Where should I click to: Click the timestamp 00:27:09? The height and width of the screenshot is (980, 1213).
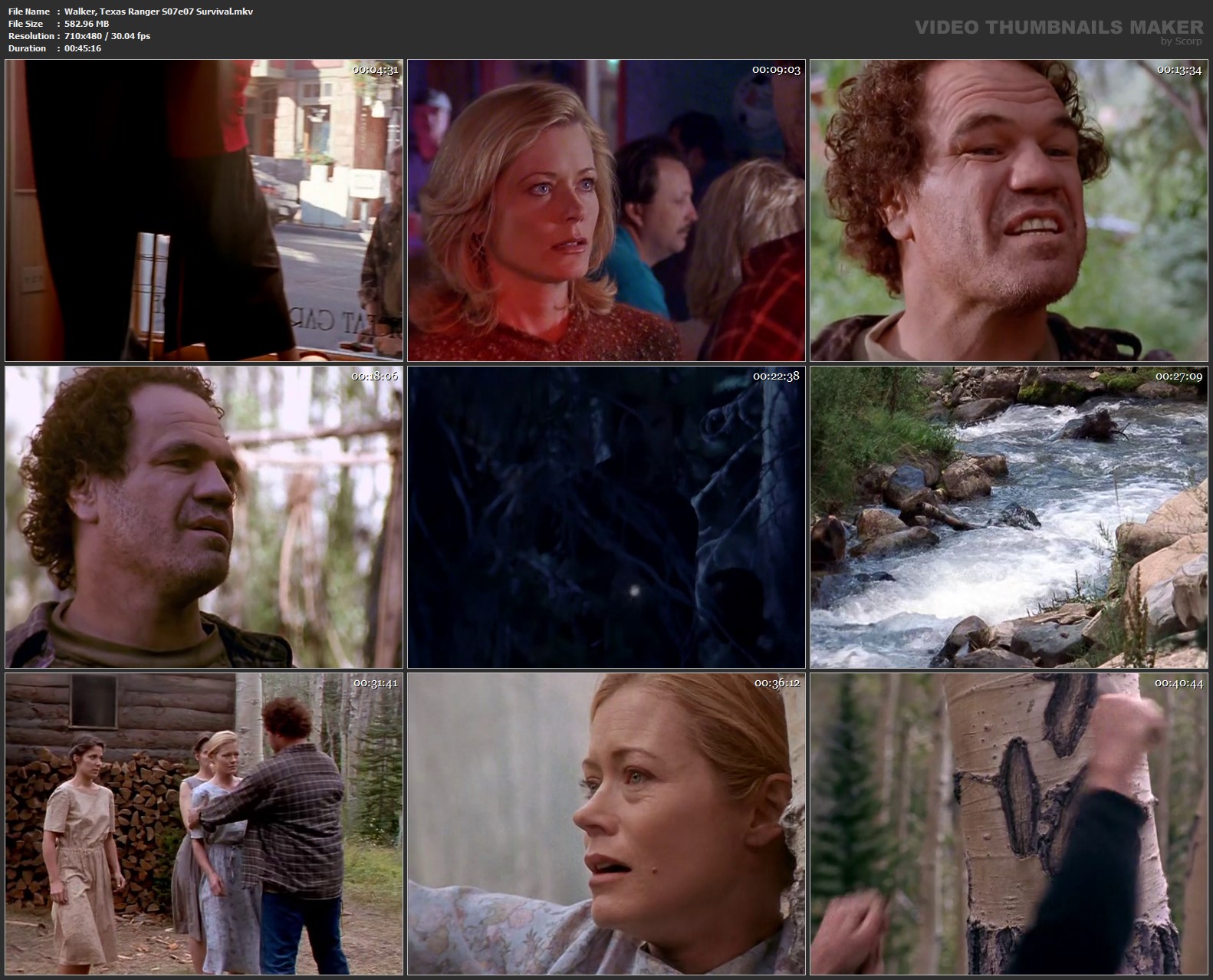1179,377
